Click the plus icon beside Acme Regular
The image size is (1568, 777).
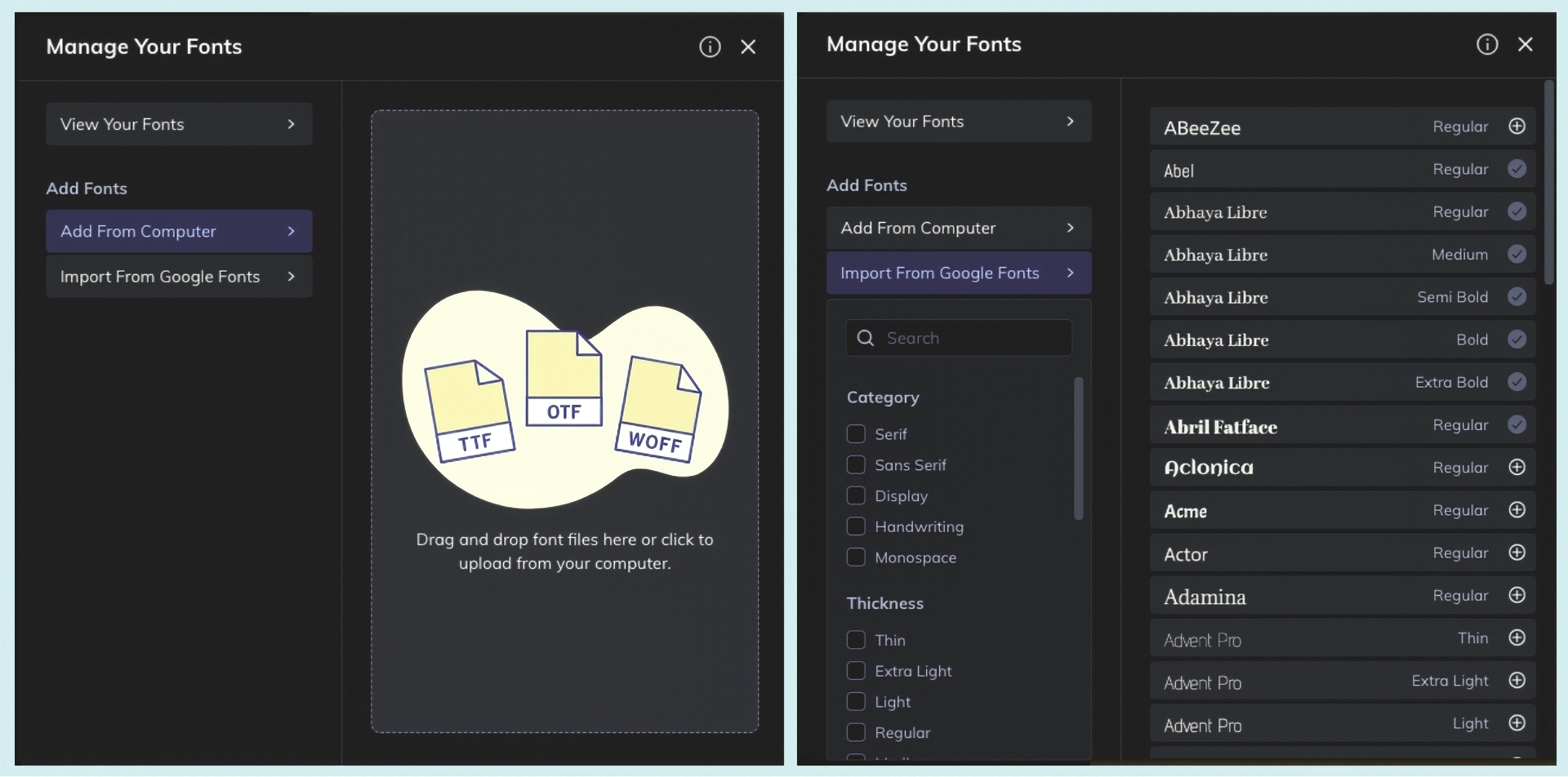pos(1517,510)
